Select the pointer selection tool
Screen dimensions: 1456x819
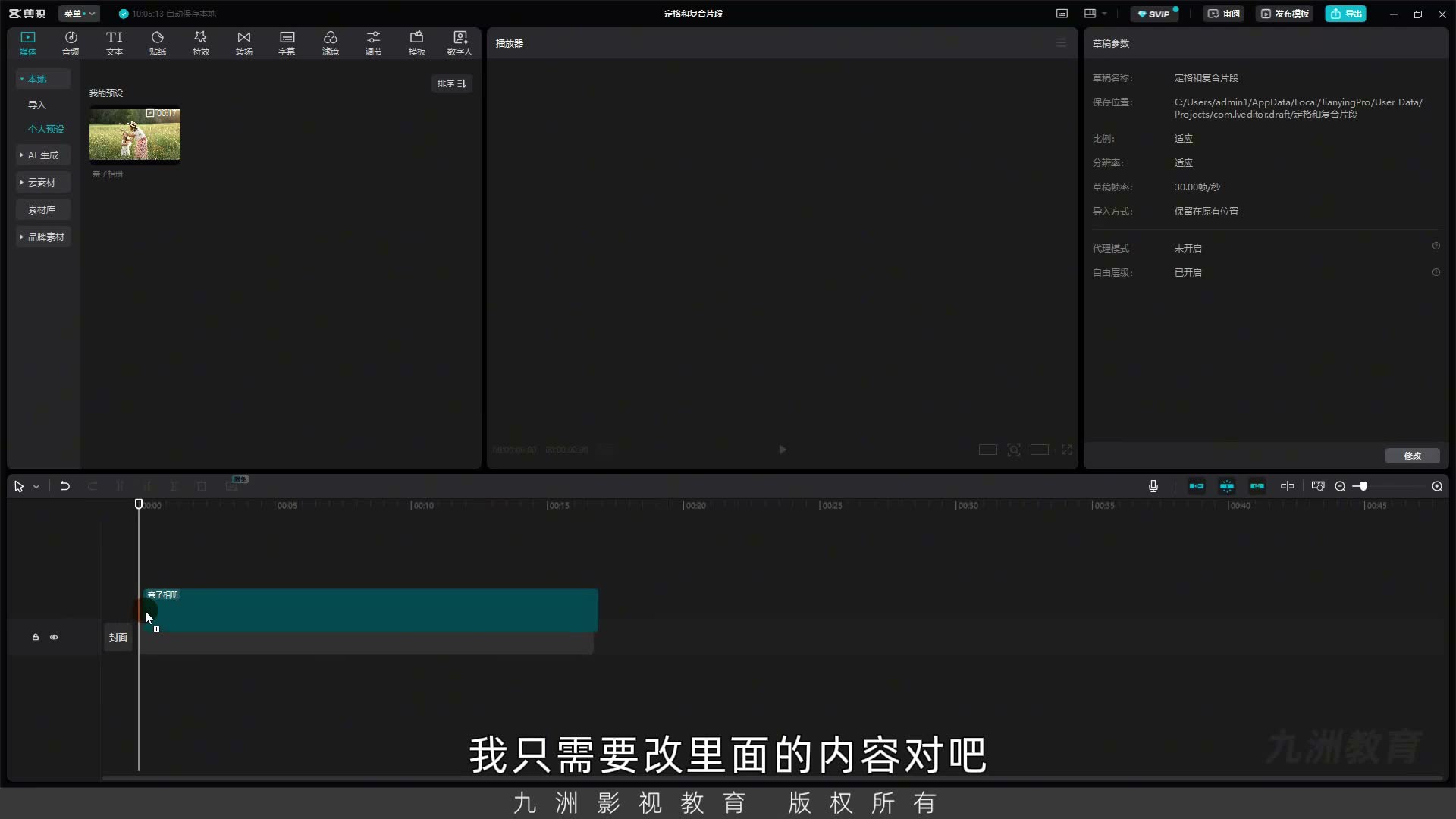[x=19, y=486]
